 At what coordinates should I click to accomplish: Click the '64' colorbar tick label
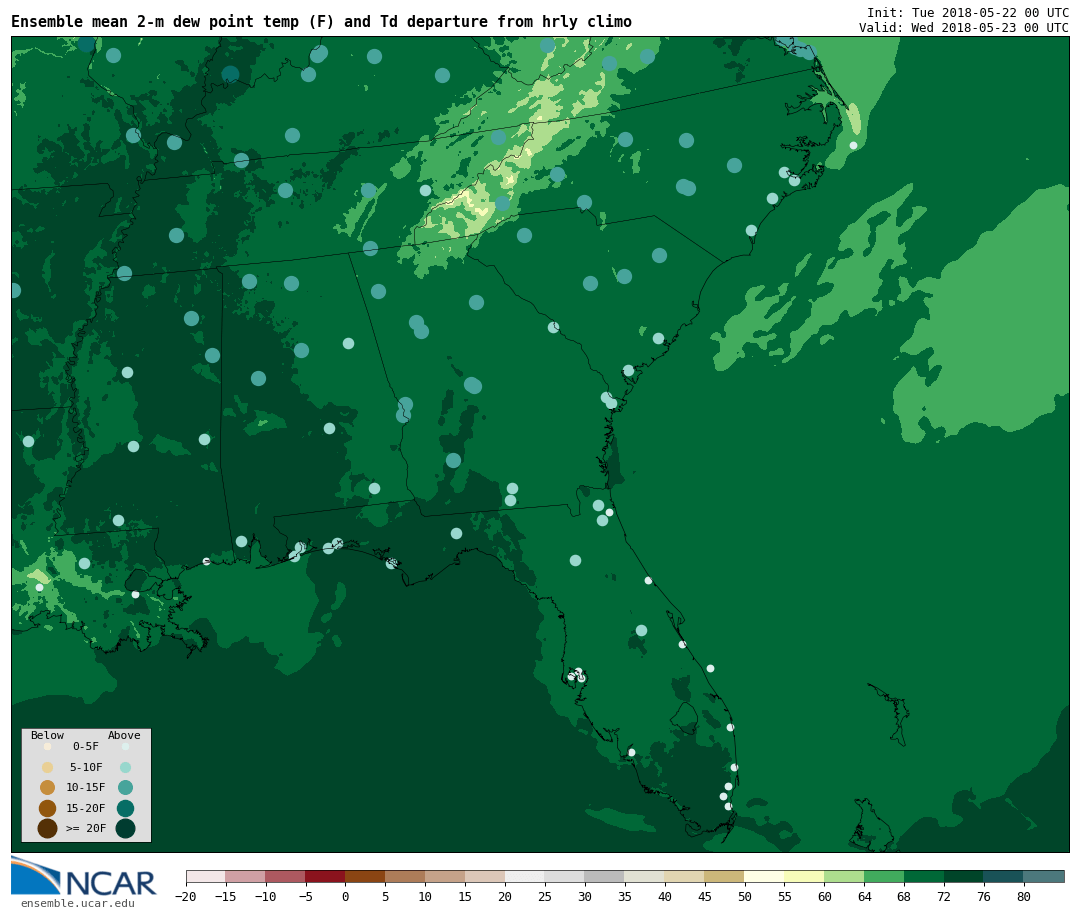pyautogui.click(x=864, y=896)
